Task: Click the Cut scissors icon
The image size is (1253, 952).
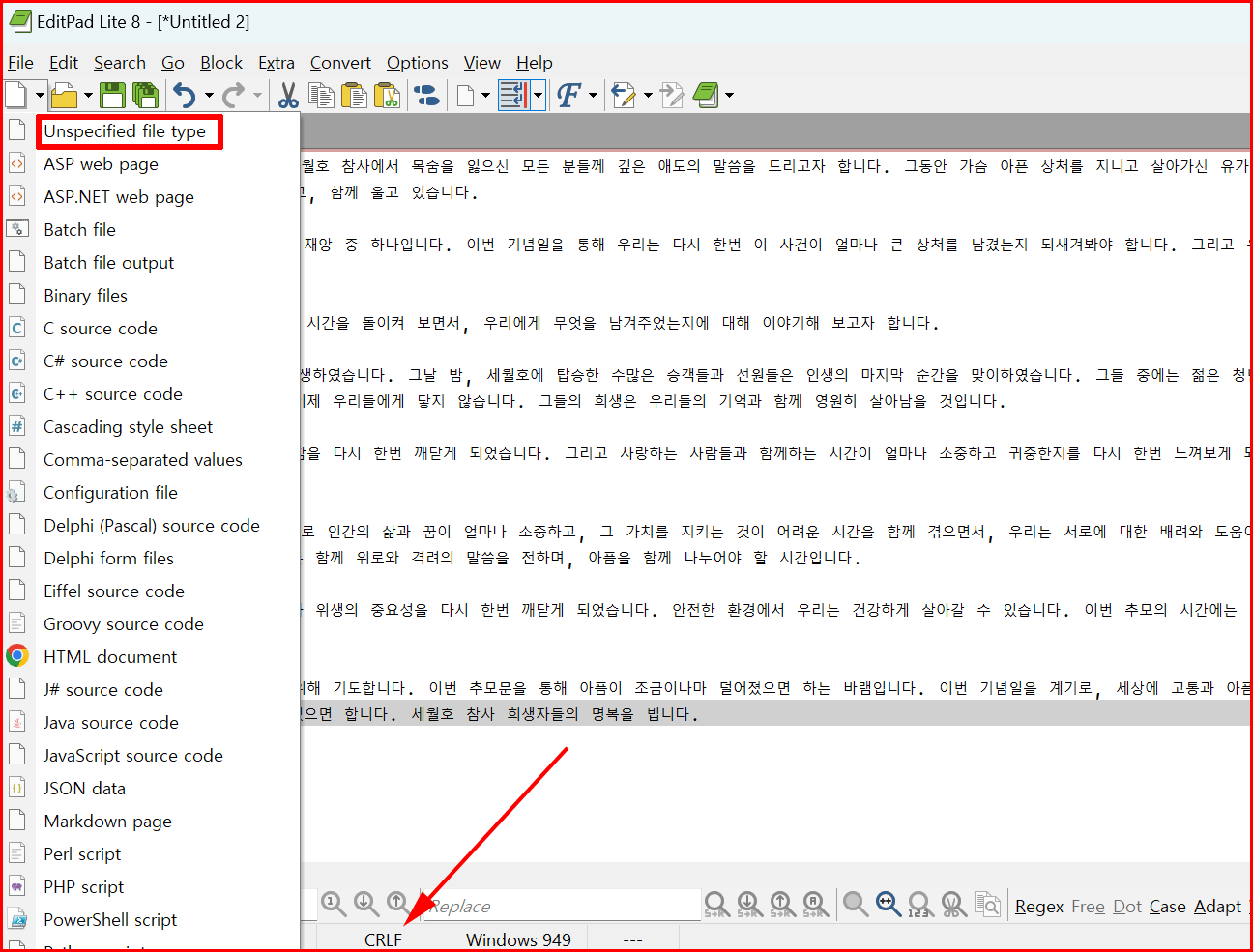Action: [288, 95]
